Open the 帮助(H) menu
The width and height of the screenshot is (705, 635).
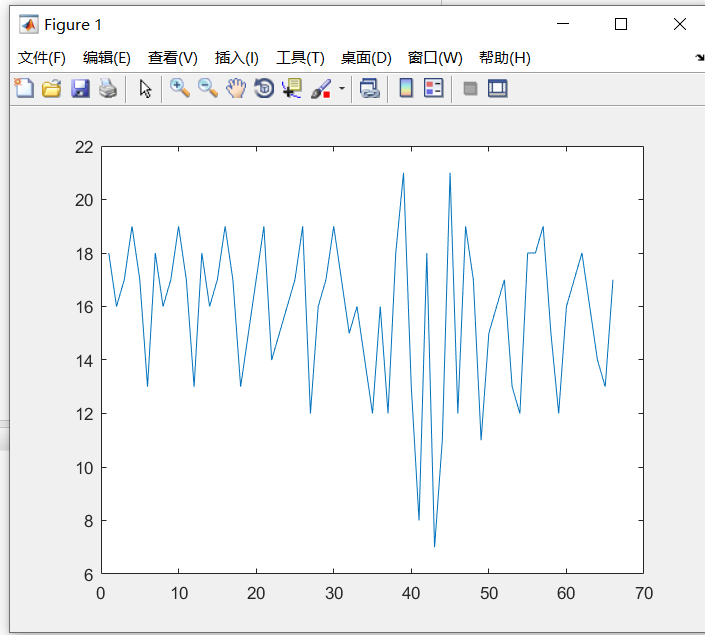504,58
